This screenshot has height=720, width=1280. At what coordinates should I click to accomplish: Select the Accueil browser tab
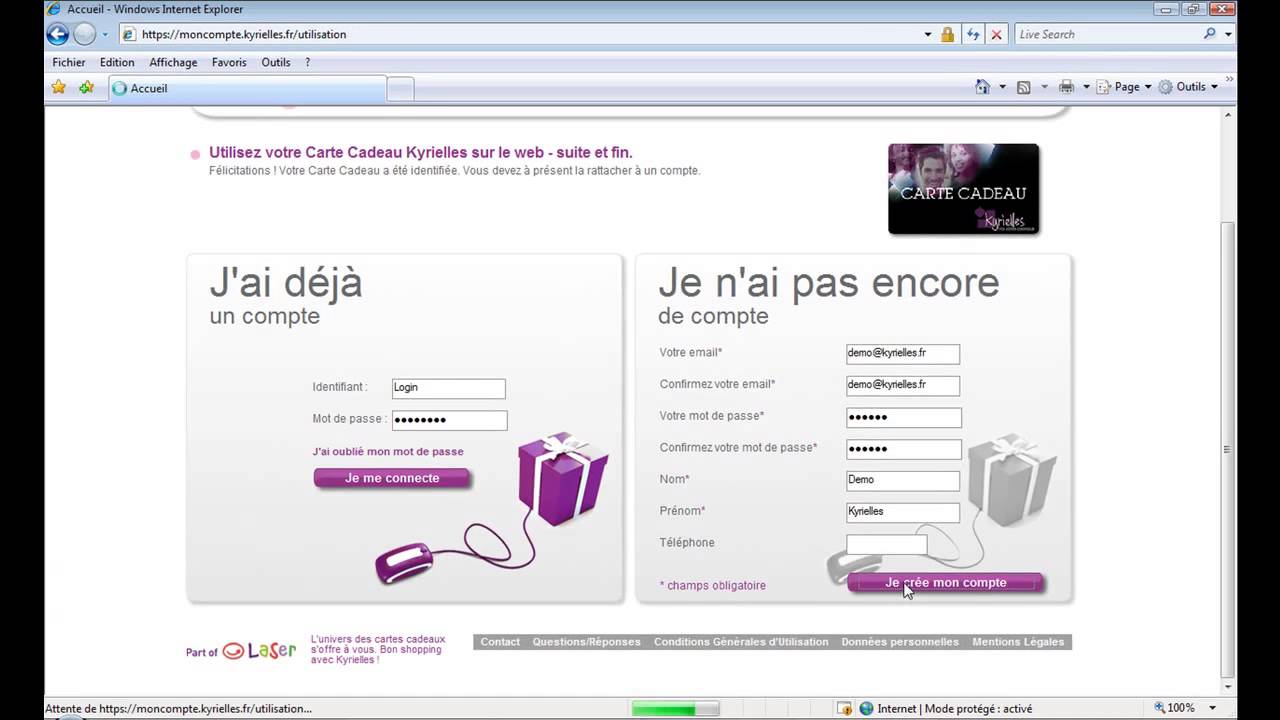point(246,88)
